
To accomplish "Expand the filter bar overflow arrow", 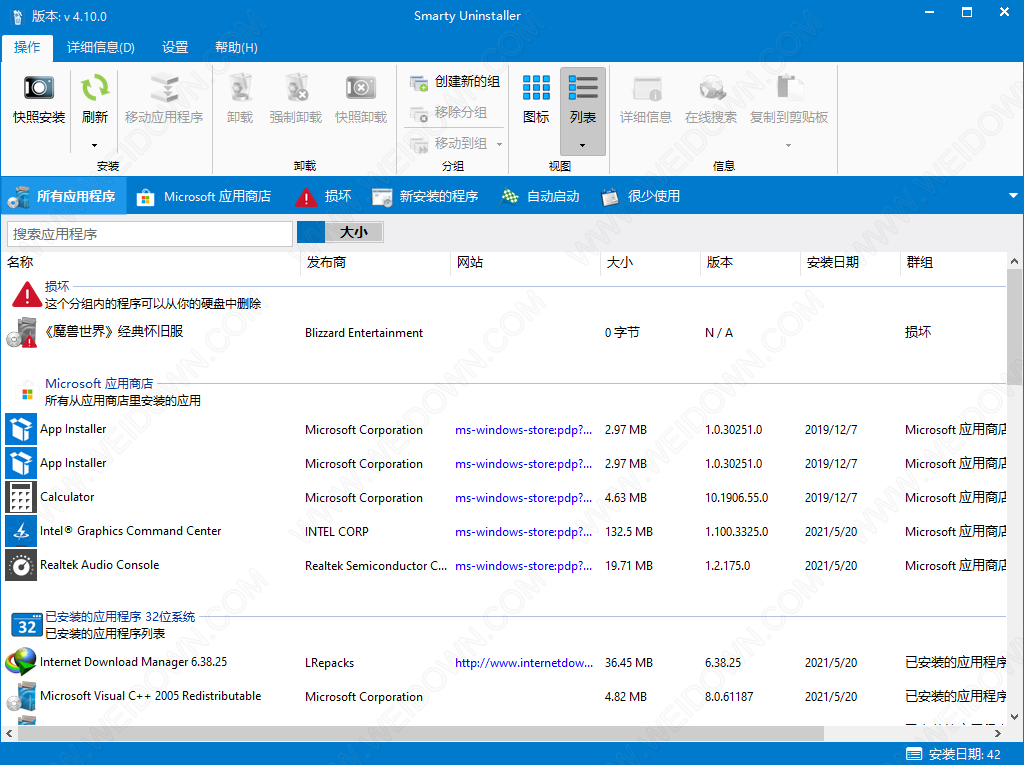I will [x=1013, y=196].
